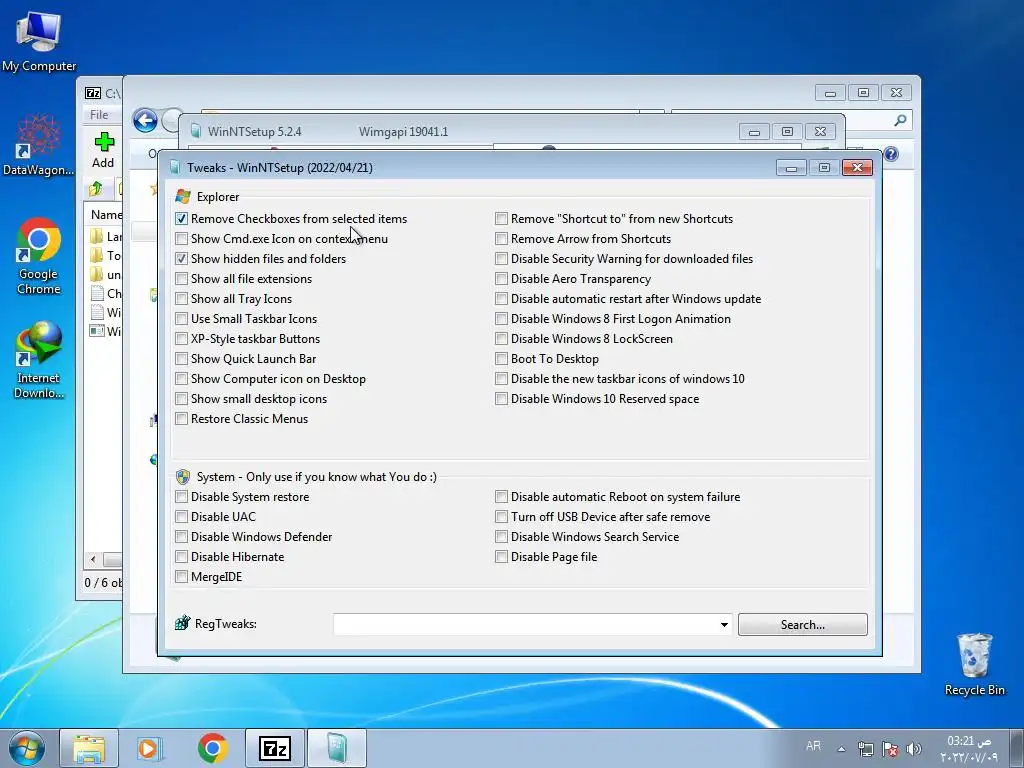Enable Disable UAC checkbox

(182, 517)
